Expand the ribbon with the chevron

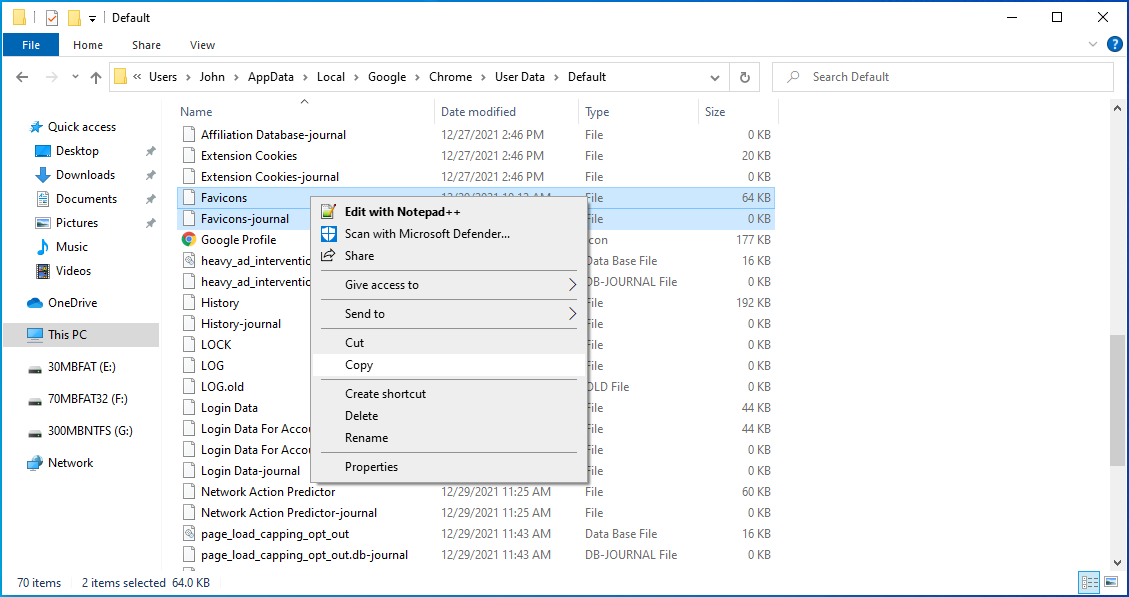point(1093,45)
